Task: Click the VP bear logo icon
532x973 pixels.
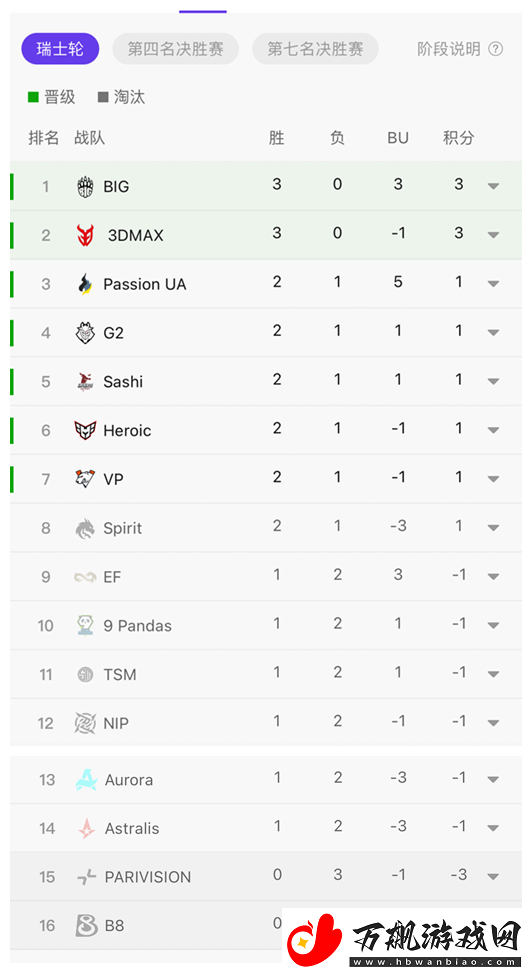Action: [85, 478]
